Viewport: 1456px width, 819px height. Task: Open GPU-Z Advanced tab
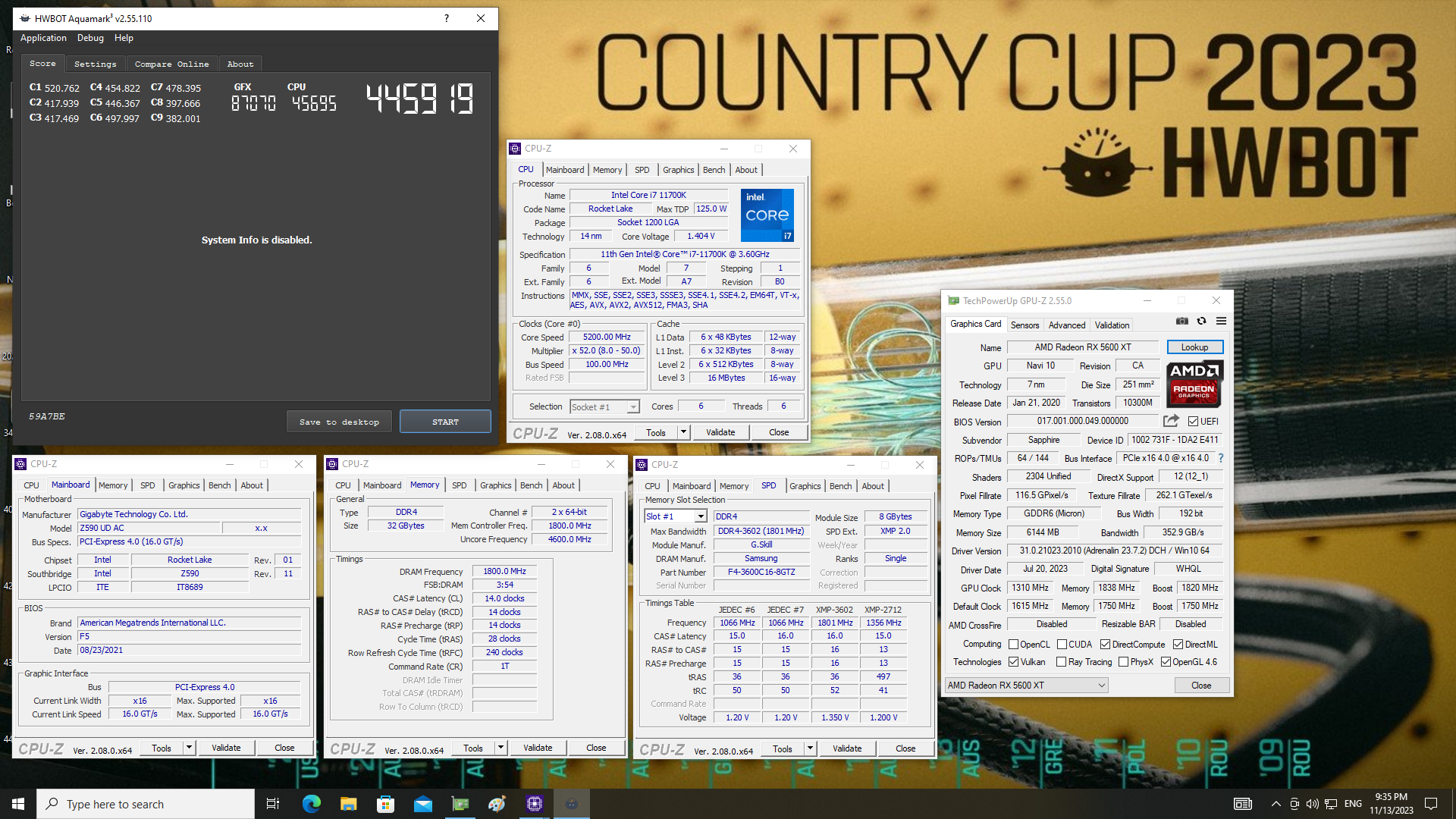click(1066, 325)
